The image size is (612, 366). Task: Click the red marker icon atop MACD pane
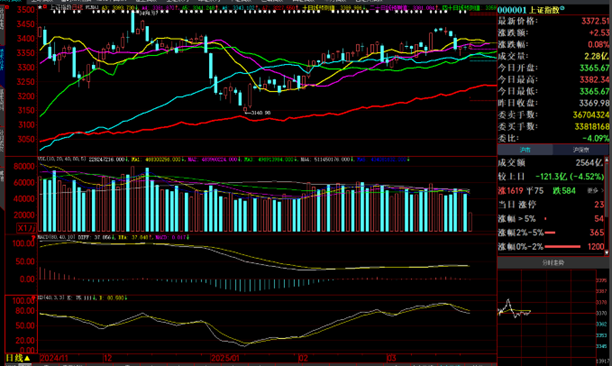click(34, 237)
